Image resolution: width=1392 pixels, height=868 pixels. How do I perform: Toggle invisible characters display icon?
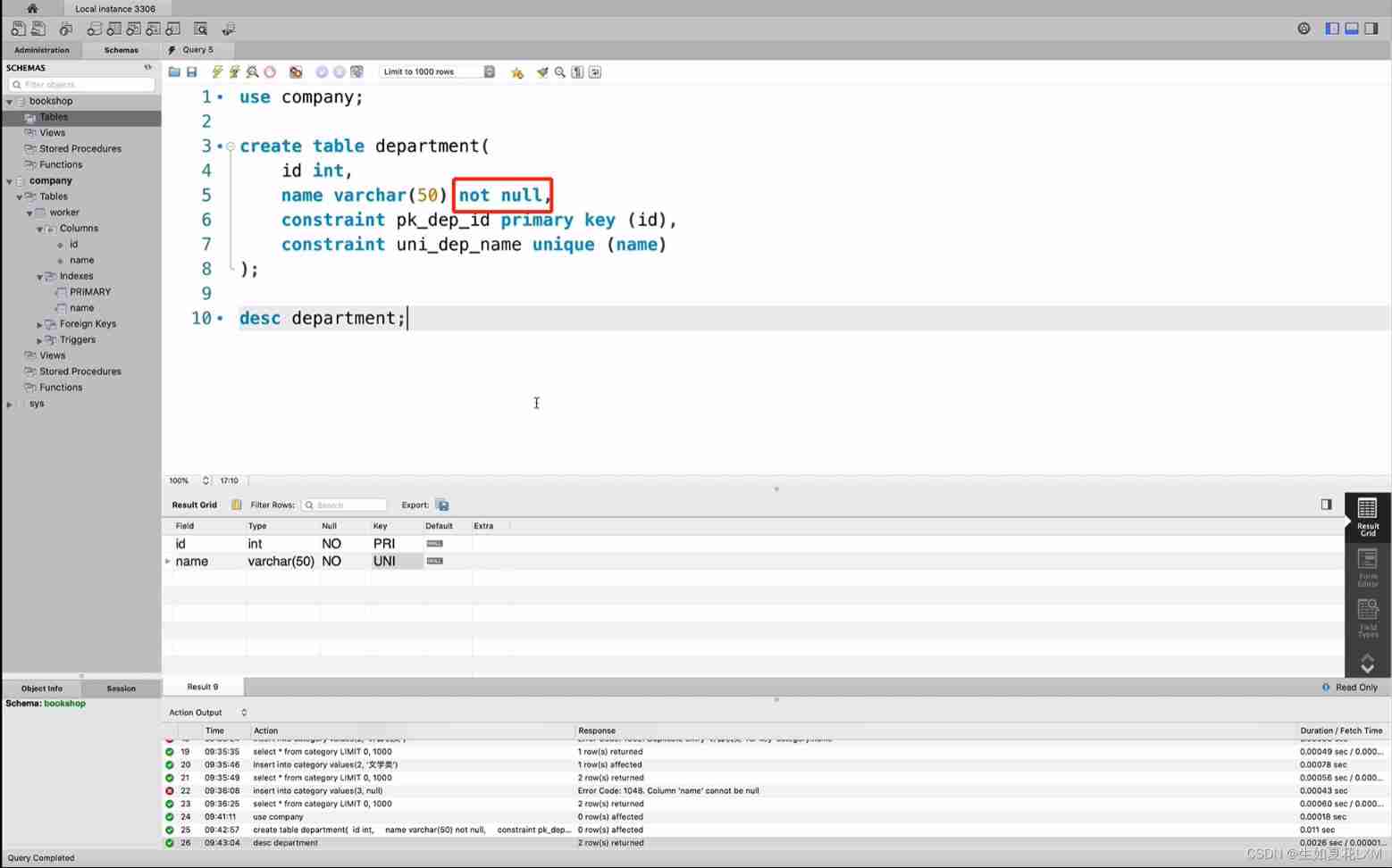[577, 71]
